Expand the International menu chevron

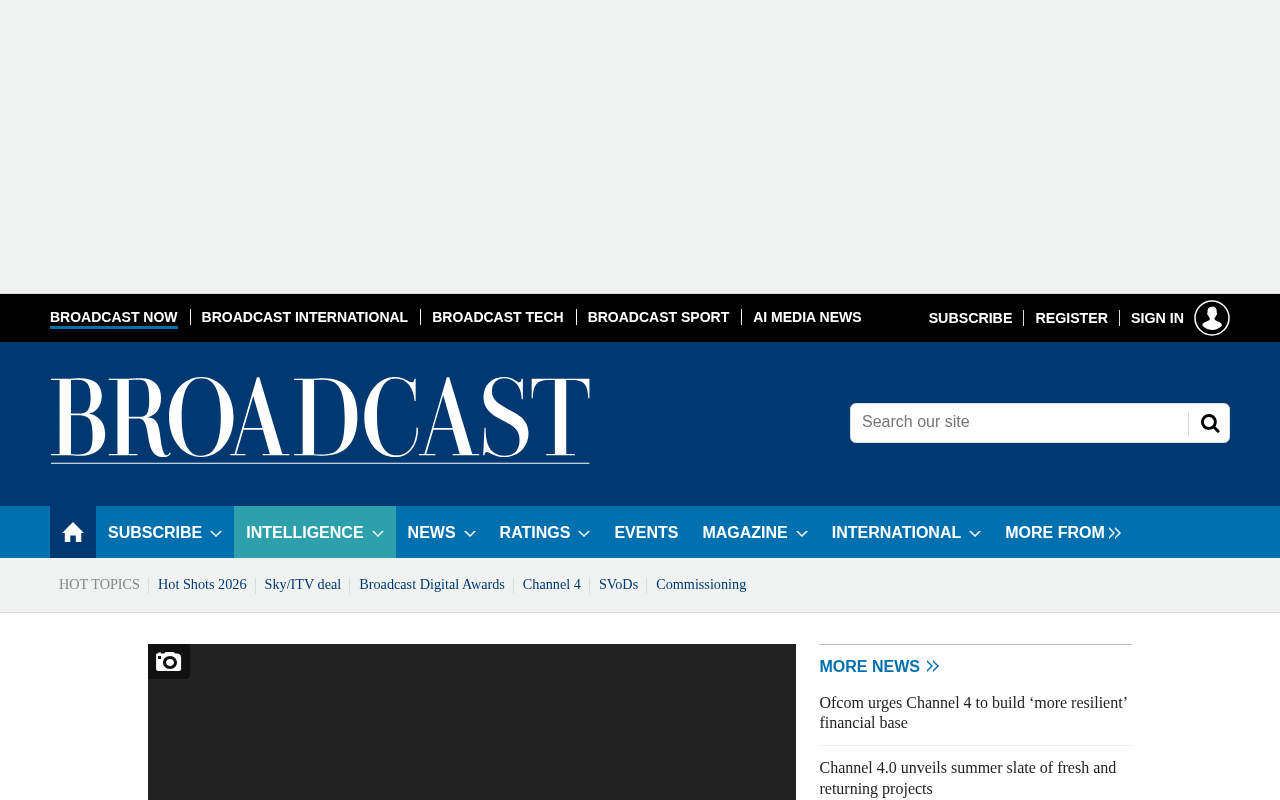(x=975, y=534)
